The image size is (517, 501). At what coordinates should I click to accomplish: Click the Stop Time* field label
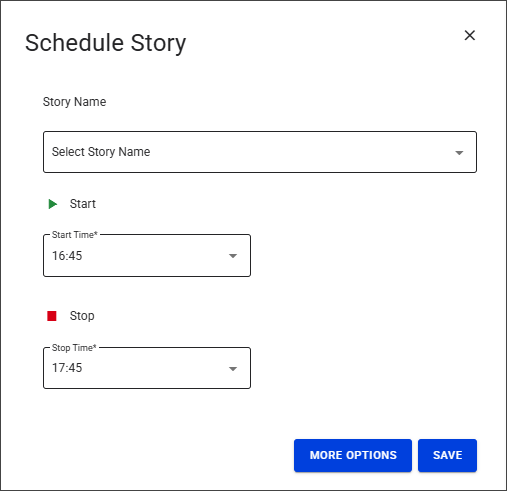pyautogui.click(x=74, y=348)
